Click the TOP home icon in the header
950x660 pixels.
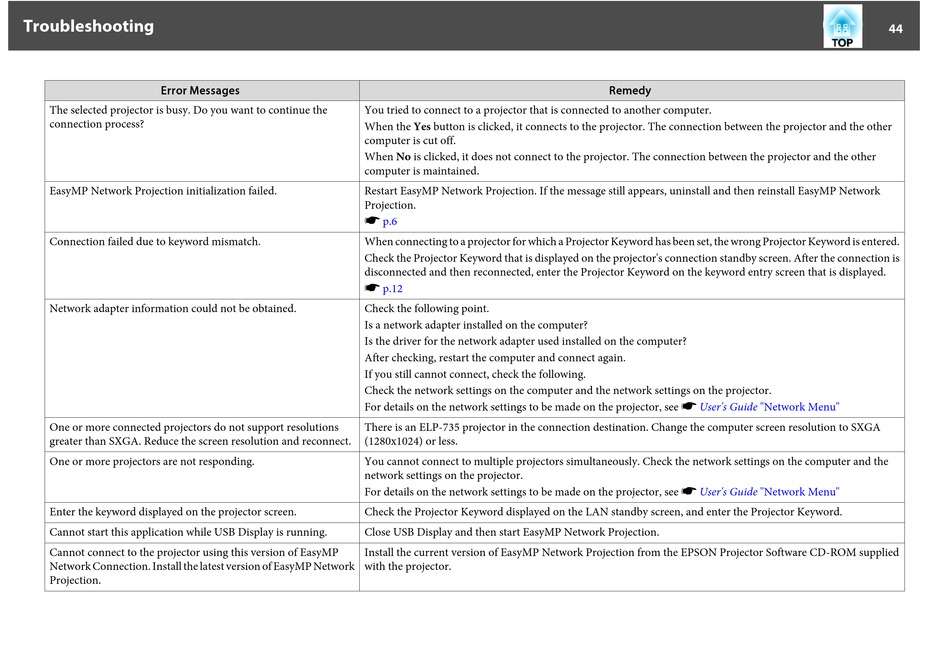[842, 26]
